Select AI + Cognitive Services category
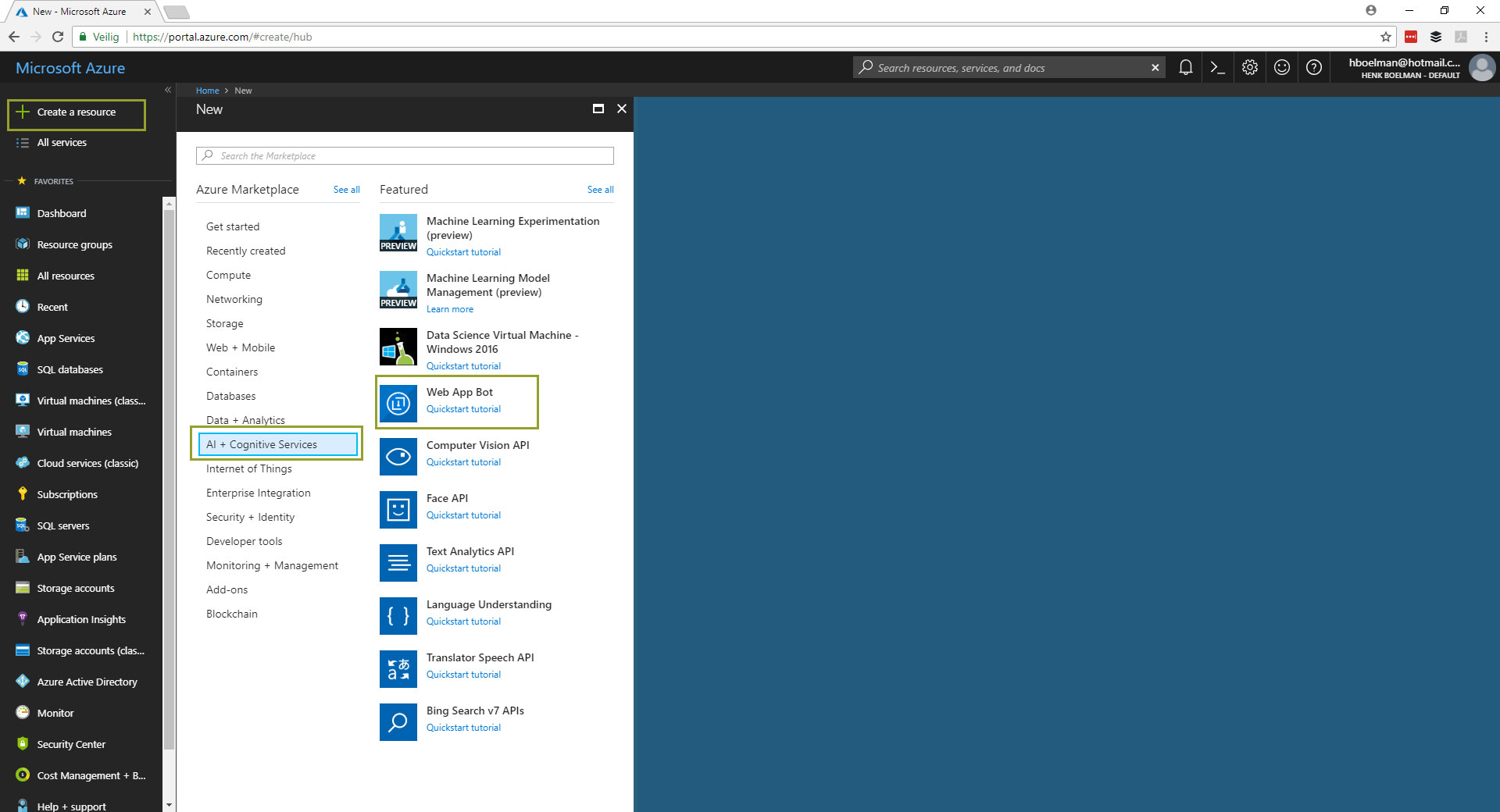The height and width of the screenshot is (812, 1500). pos(277,444)
